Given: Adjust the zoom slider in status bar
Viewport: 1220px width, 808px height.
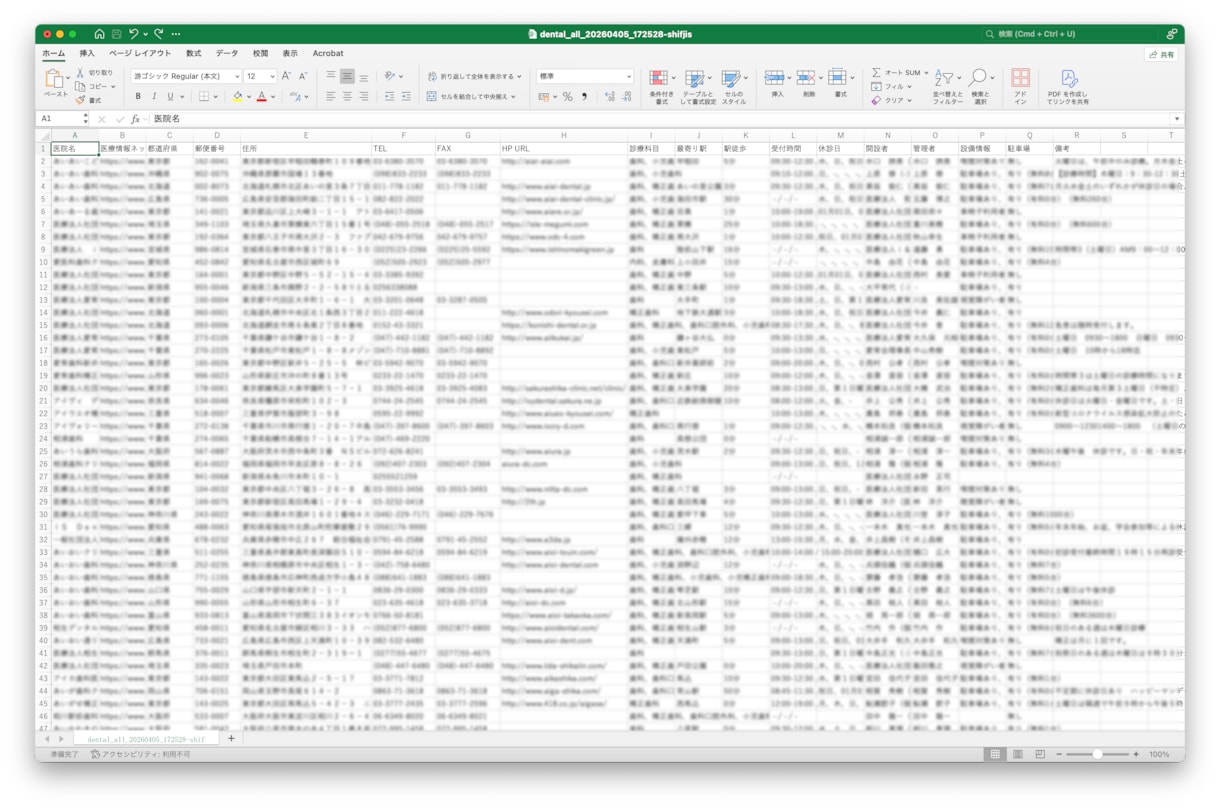Looking at the screenshot, I should click(1097, 754).
